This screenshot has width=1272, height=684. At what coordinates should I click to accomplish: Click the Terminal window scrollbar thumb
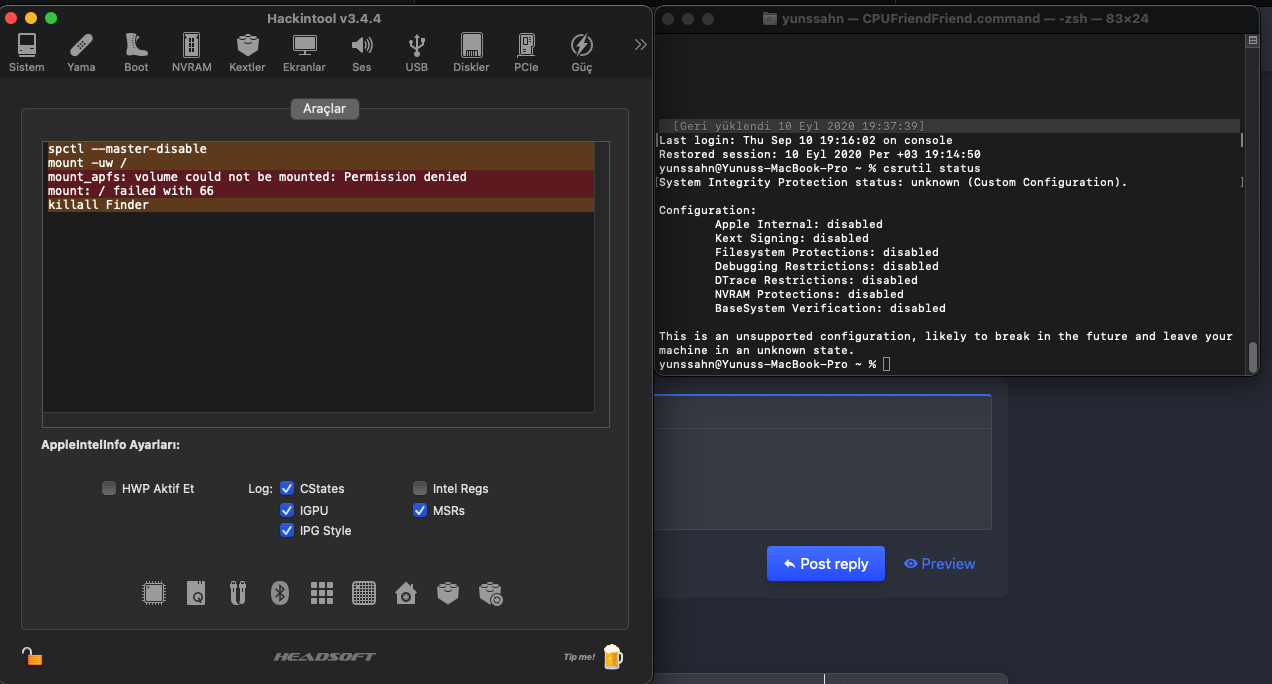[x=1253, y=356]
